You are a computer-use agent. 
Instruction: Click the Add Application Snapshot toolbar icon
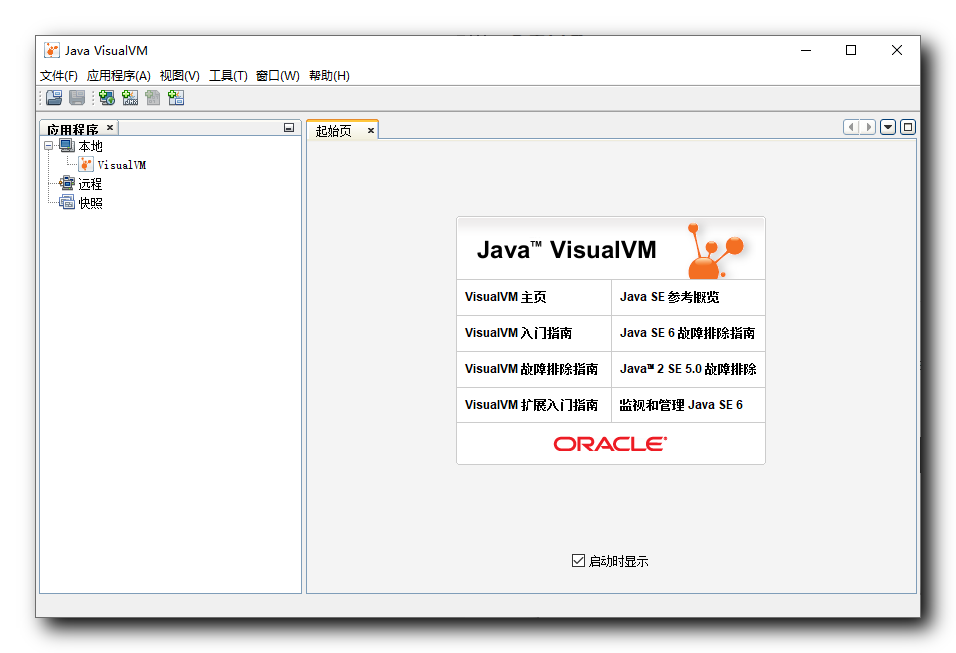[176, 98]
